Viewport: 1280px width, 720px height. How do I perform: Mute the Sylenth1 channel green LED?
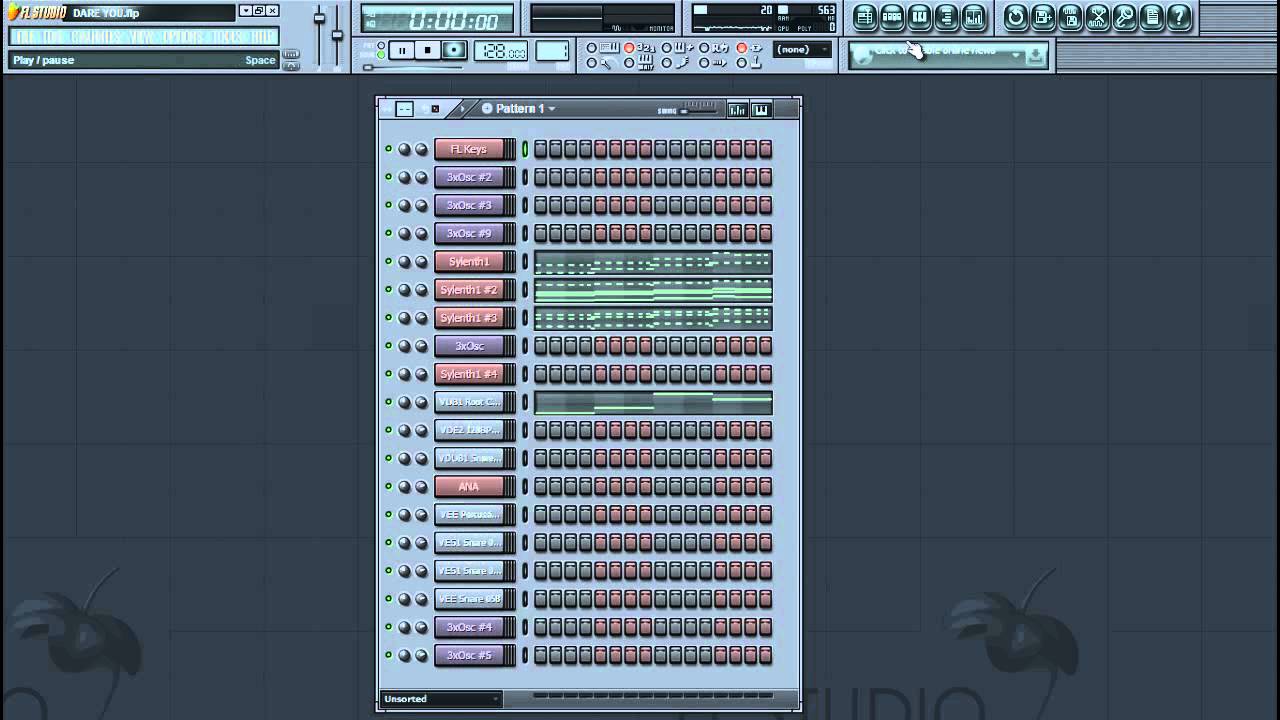pyautogui.click(x=388, y=261)
